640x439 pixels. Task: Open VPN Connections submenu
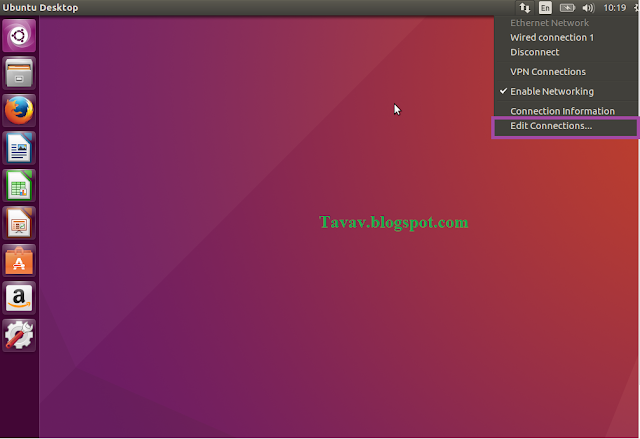(566, 72)
